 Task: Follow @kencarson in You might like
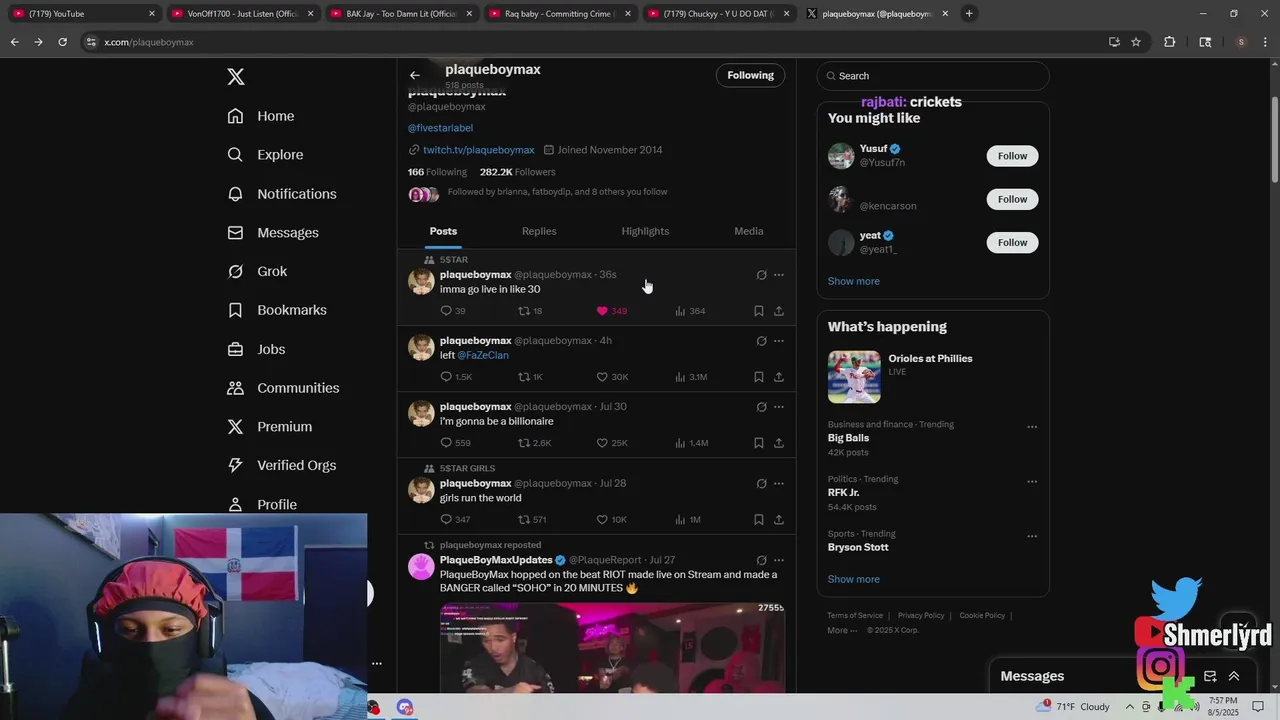click(1012, 199)
